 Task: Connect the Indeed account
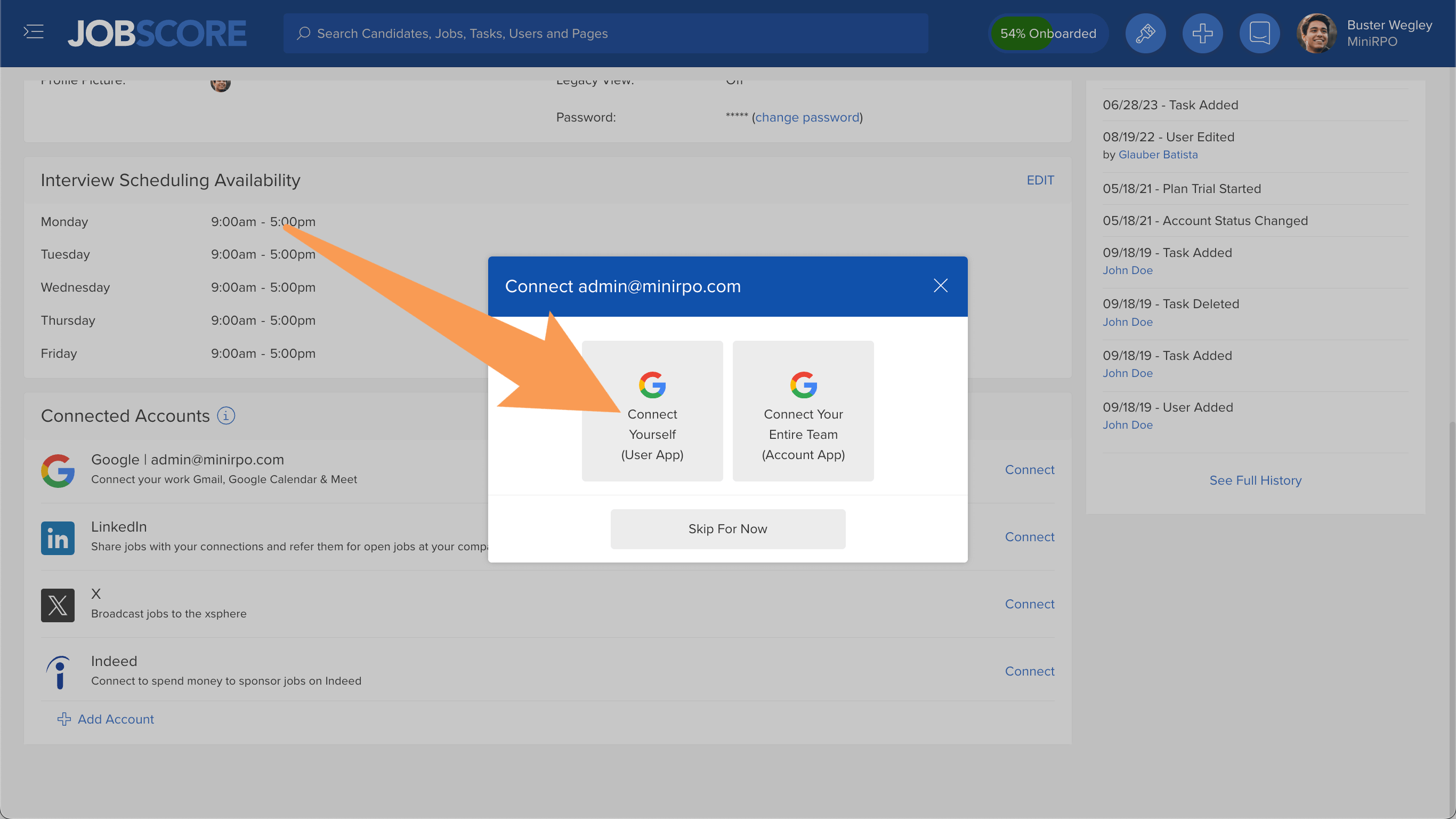coord(1029,671)
